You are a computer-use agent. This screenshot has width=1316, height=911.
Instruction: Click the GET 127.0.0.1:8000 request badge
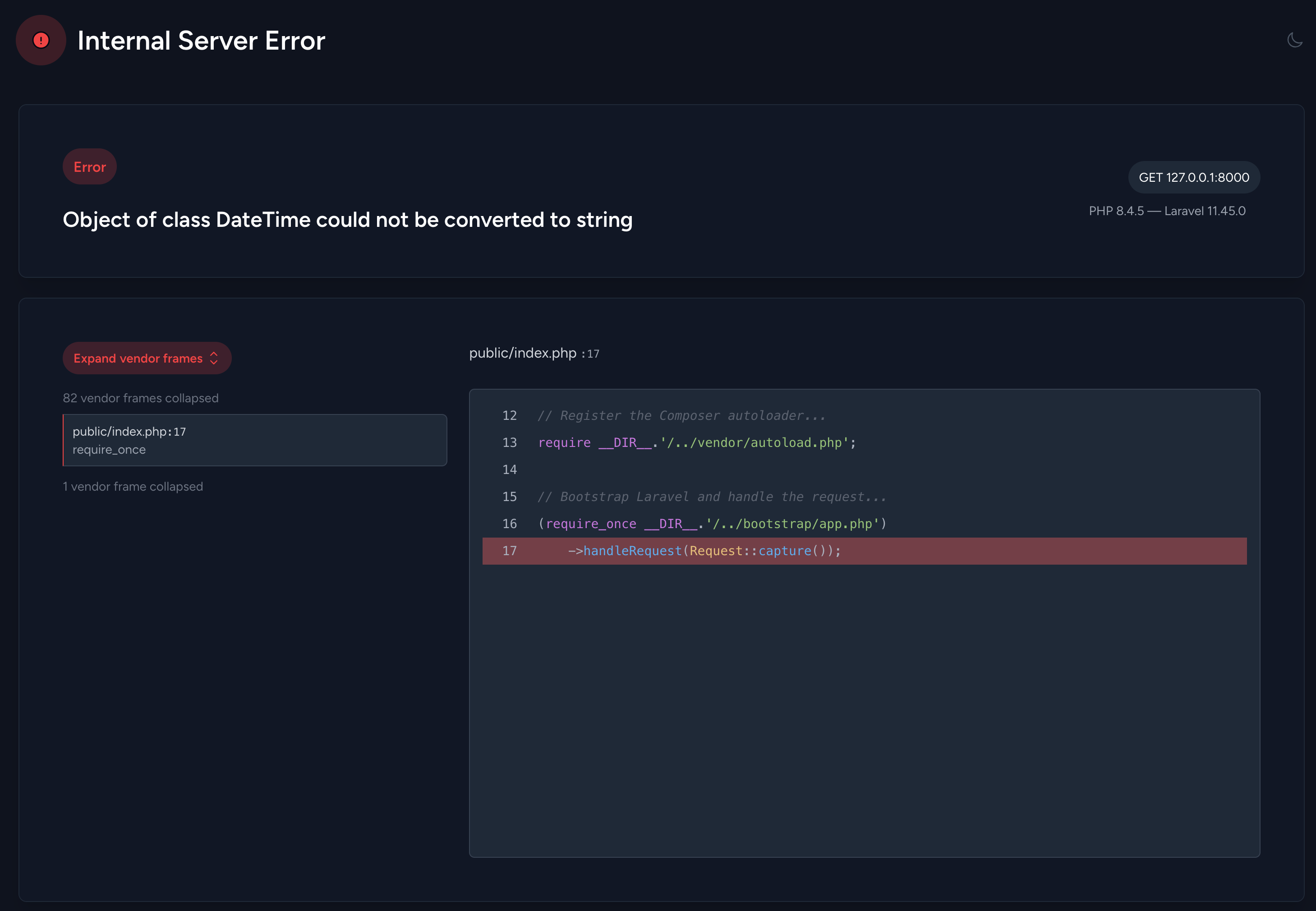pos(1193,177)
